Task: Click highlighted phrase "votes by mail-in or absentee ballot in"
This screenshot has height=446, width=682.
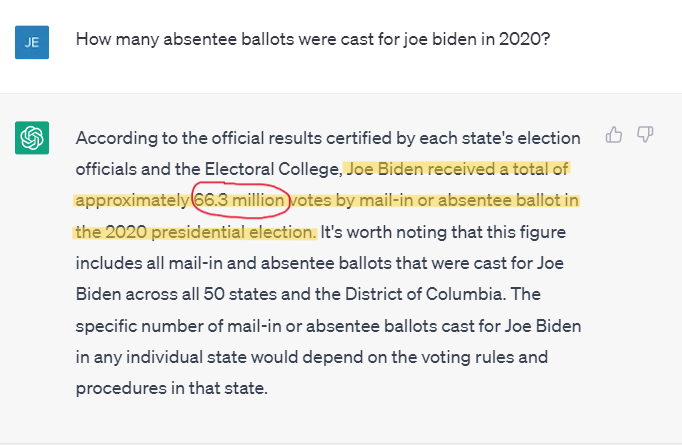Action: point(436,201)
